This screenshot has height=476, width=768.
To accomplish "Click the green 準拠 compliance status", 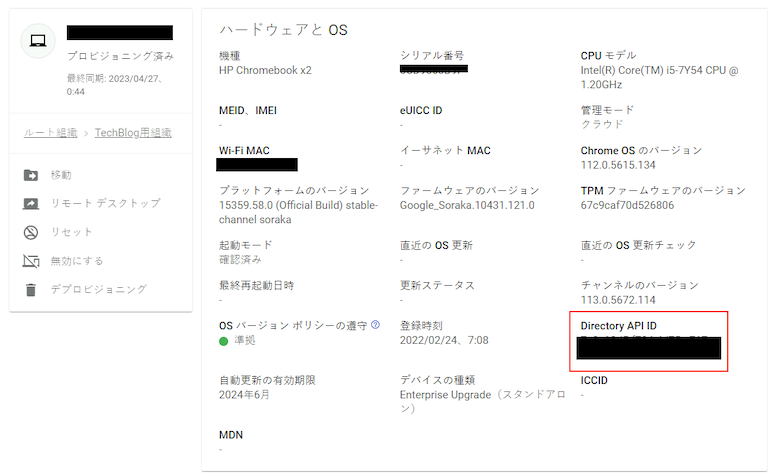I will (238, 340).
